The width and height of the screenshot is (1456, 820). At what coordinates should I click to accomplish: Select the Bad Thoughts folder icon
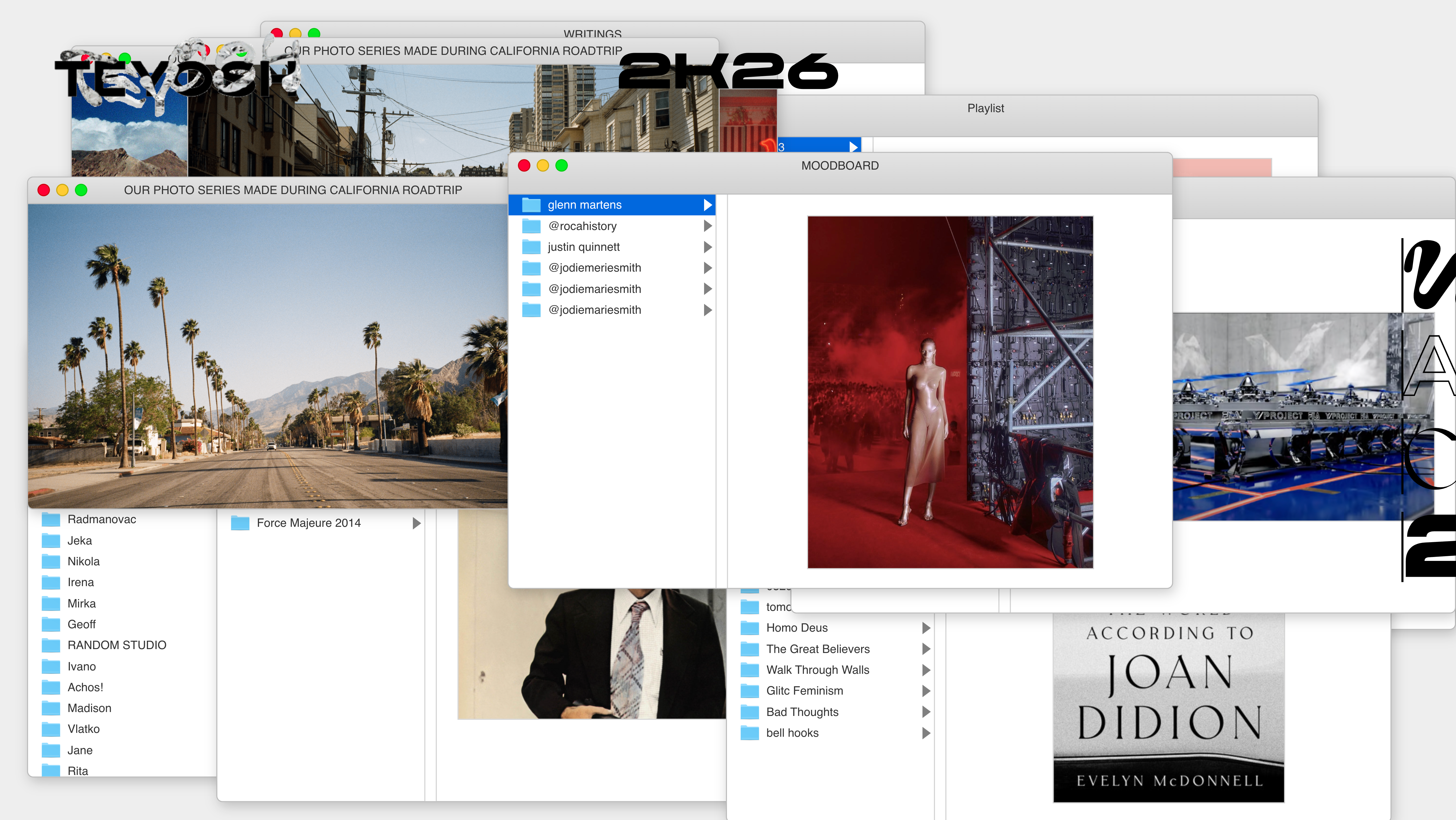click(x=750, y=712)
